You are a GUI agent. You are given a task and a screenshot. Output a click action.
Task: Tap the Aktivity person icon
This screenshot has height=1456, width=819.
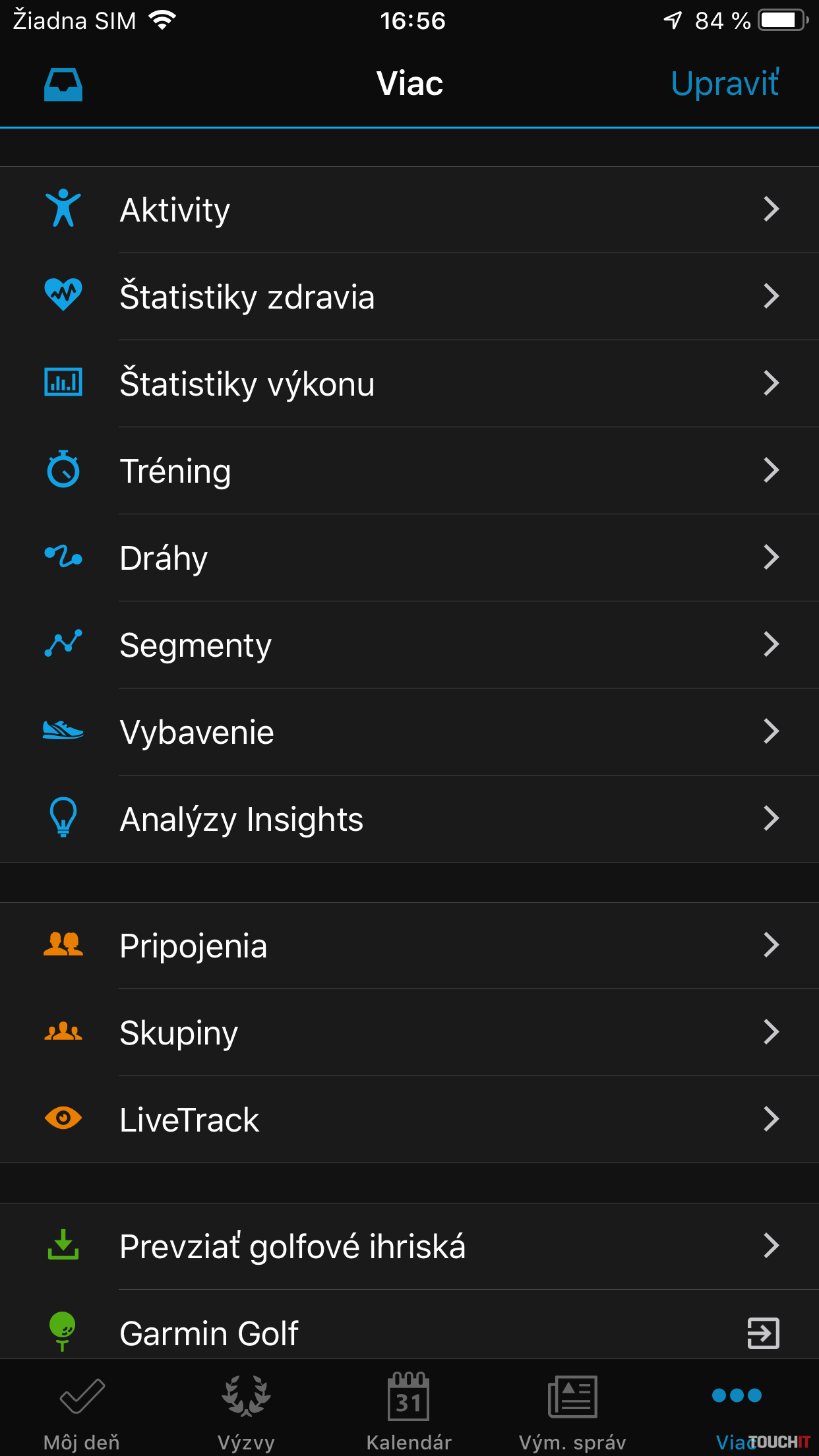click(x=63, y=208)
